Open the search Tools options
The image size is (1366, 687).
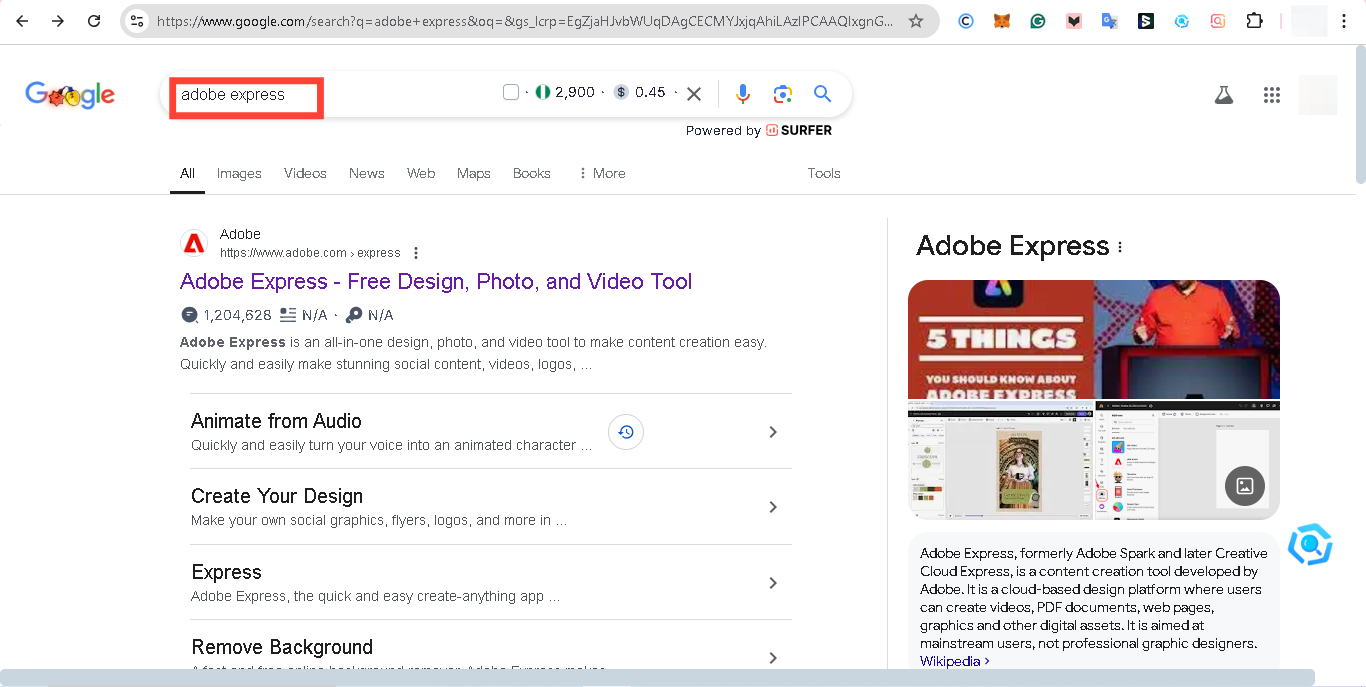click(824, 173)
